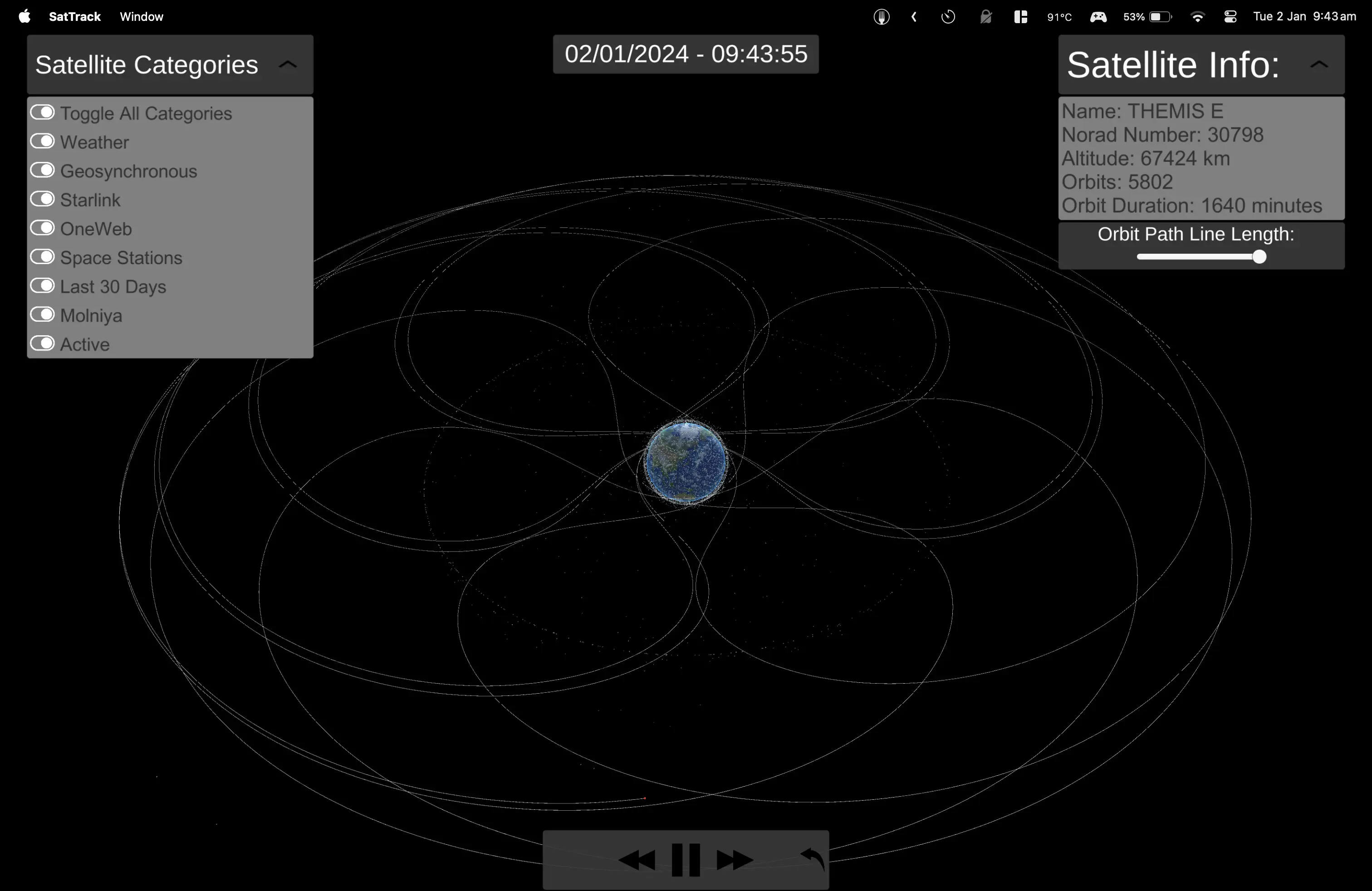
Task: Click the Wi-Fi status icon
Action: [x=1197, y=17]
